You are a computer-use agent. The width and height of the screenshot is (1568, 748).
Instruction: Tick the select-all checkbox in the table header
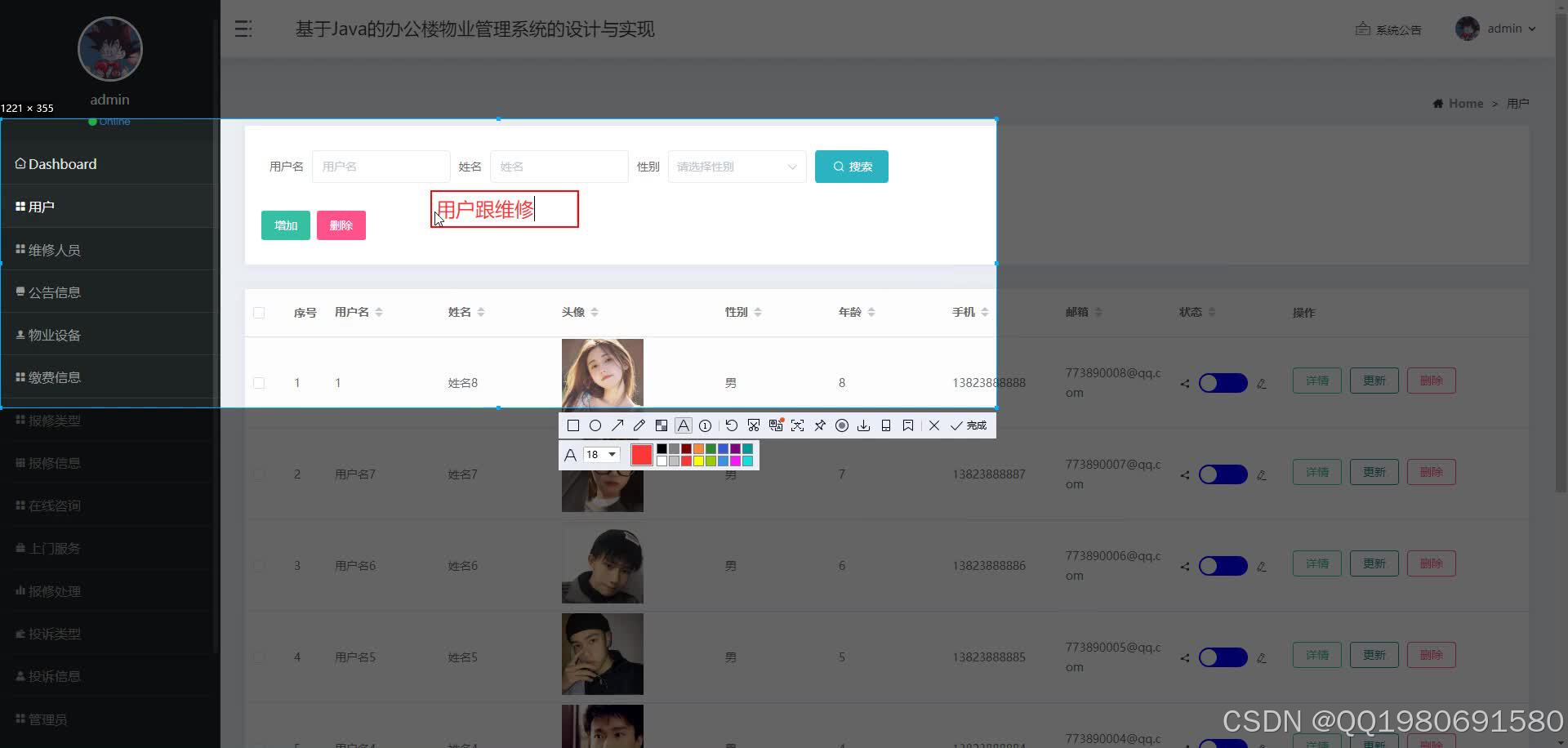tap(259, 313)
